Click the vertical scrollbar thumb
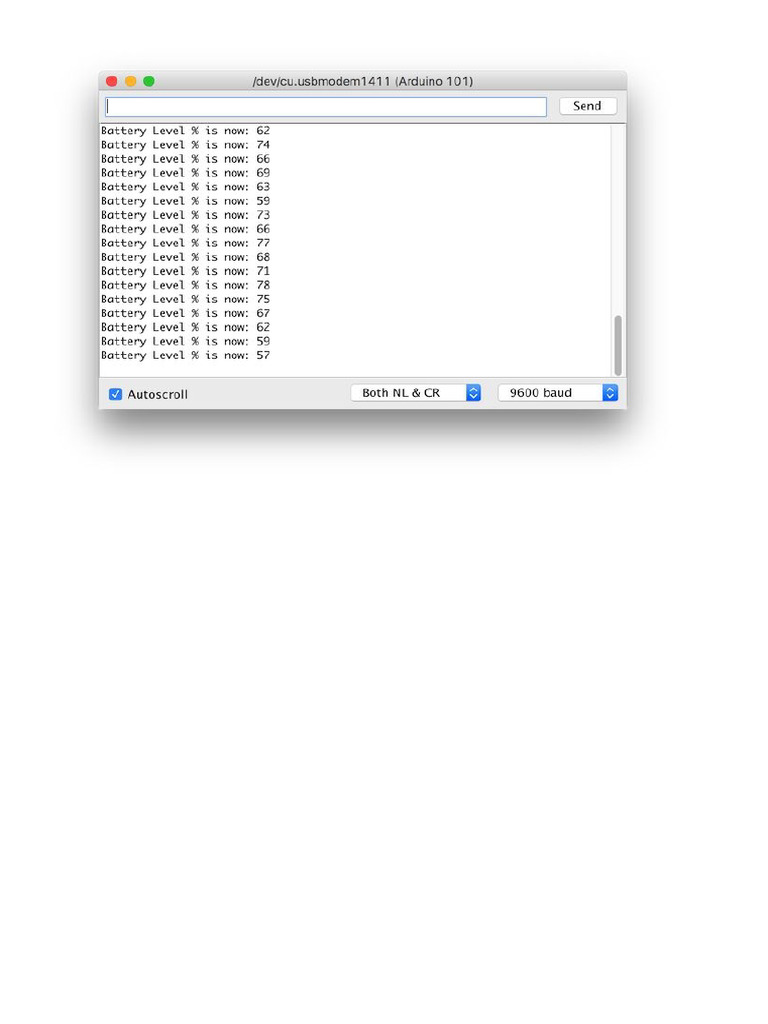The image size is (768, 1024). (x=618, y=345)
